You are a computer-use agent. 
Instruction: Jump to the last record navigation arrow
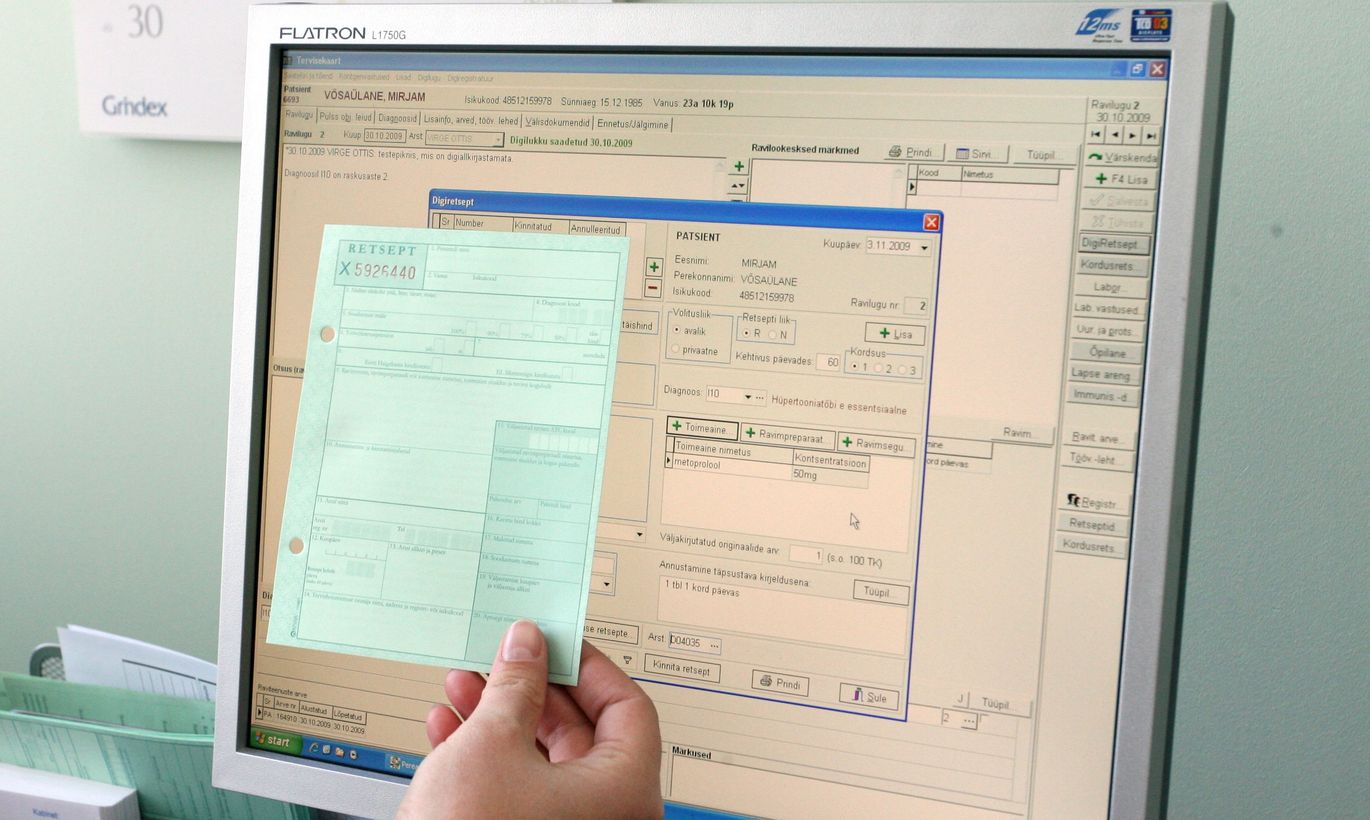click(x=1151, y=135)
